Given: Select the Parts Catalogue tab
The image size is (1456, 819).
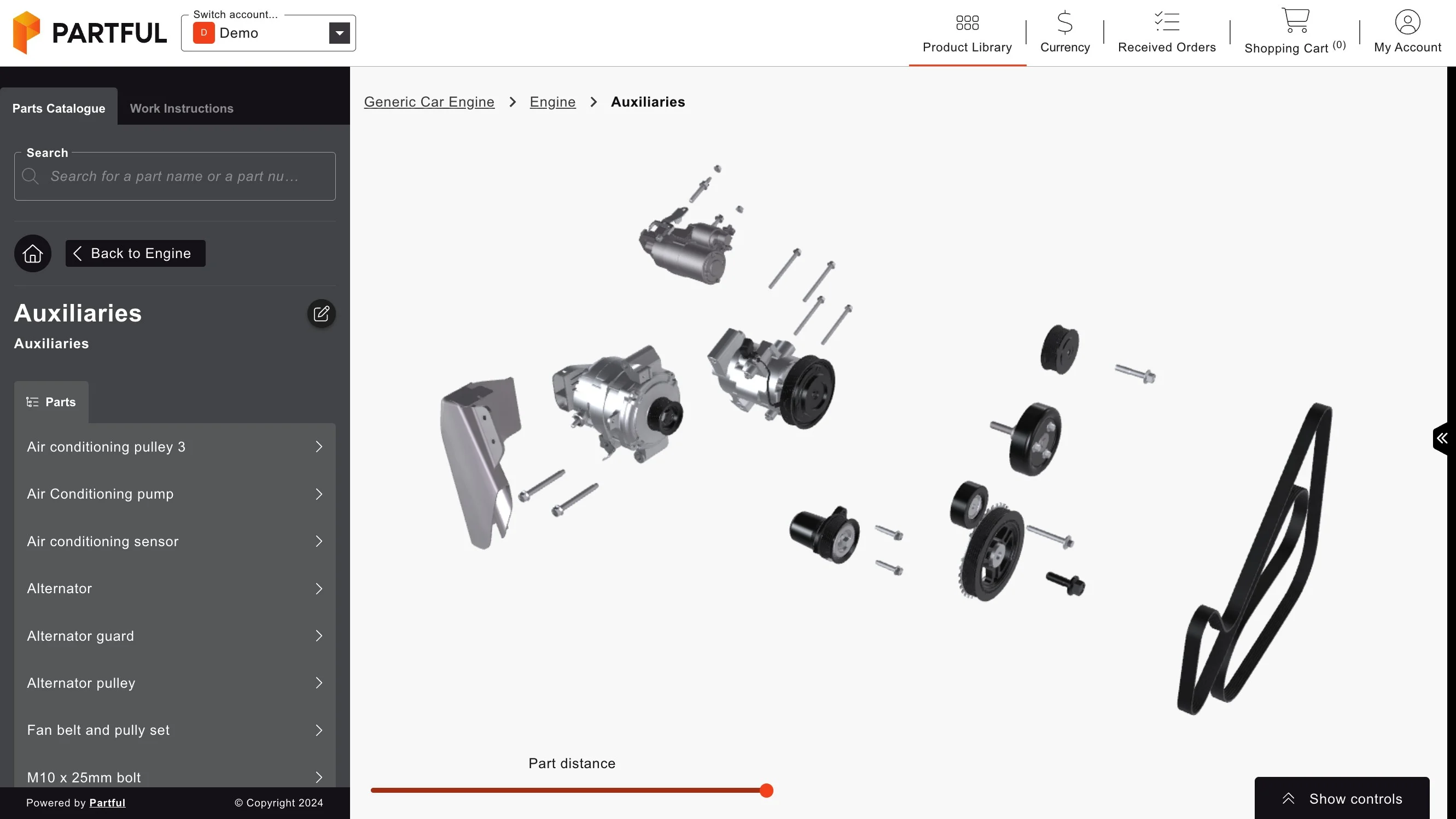Looking at the screenshot, I should [x=59, y=108].
